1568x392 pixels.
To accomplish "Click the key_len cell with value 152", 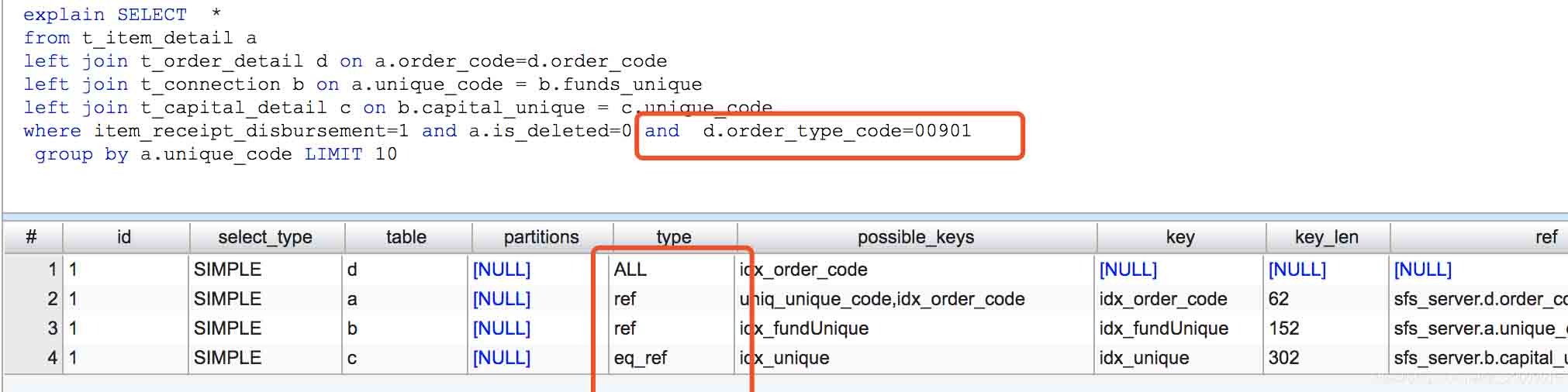I will coord(1283,328).
